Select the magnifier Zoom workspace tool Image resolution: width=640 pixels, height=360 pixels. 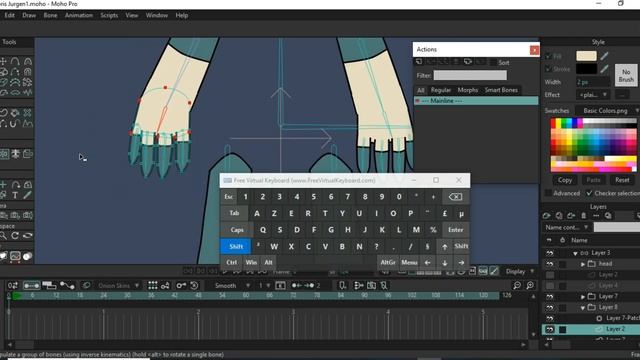click(x=3, y=236)
